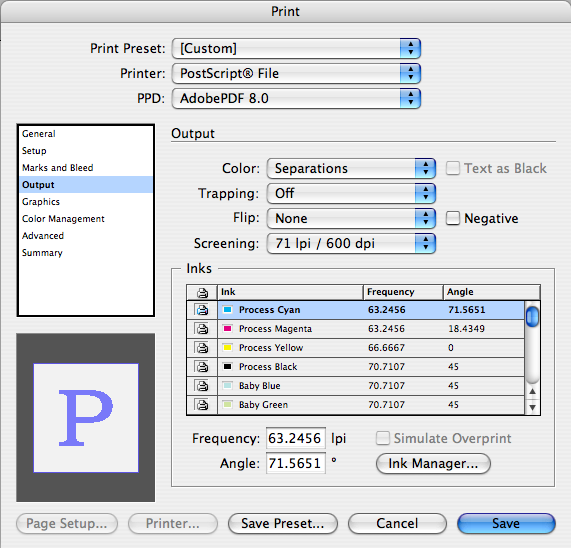
Task: Click the scroll down arrow in Inks list
Action: click(532, 407)
